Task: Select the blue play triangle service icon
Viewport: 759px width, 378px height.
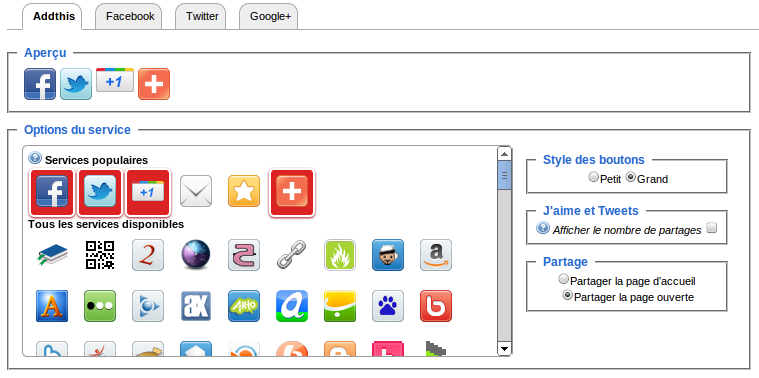Action: 148,306
